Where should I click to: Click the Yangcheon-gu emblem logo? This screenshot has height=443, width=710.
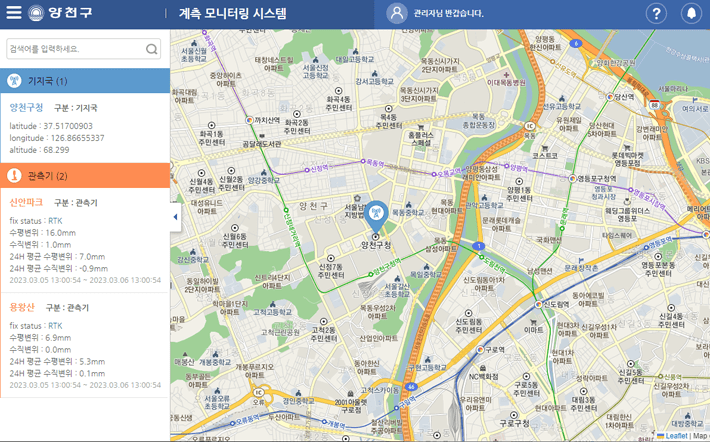click(x=36, y=13)
